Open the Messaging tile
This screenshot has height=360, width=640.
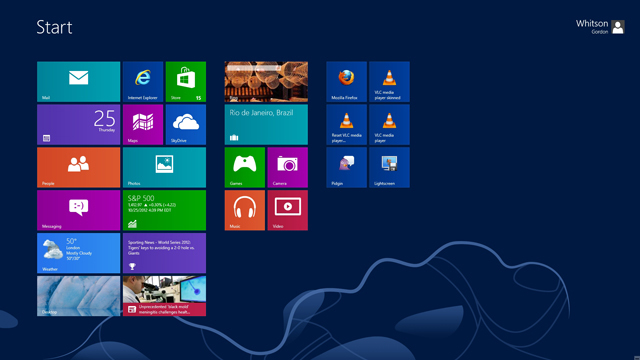pos(78,210)
